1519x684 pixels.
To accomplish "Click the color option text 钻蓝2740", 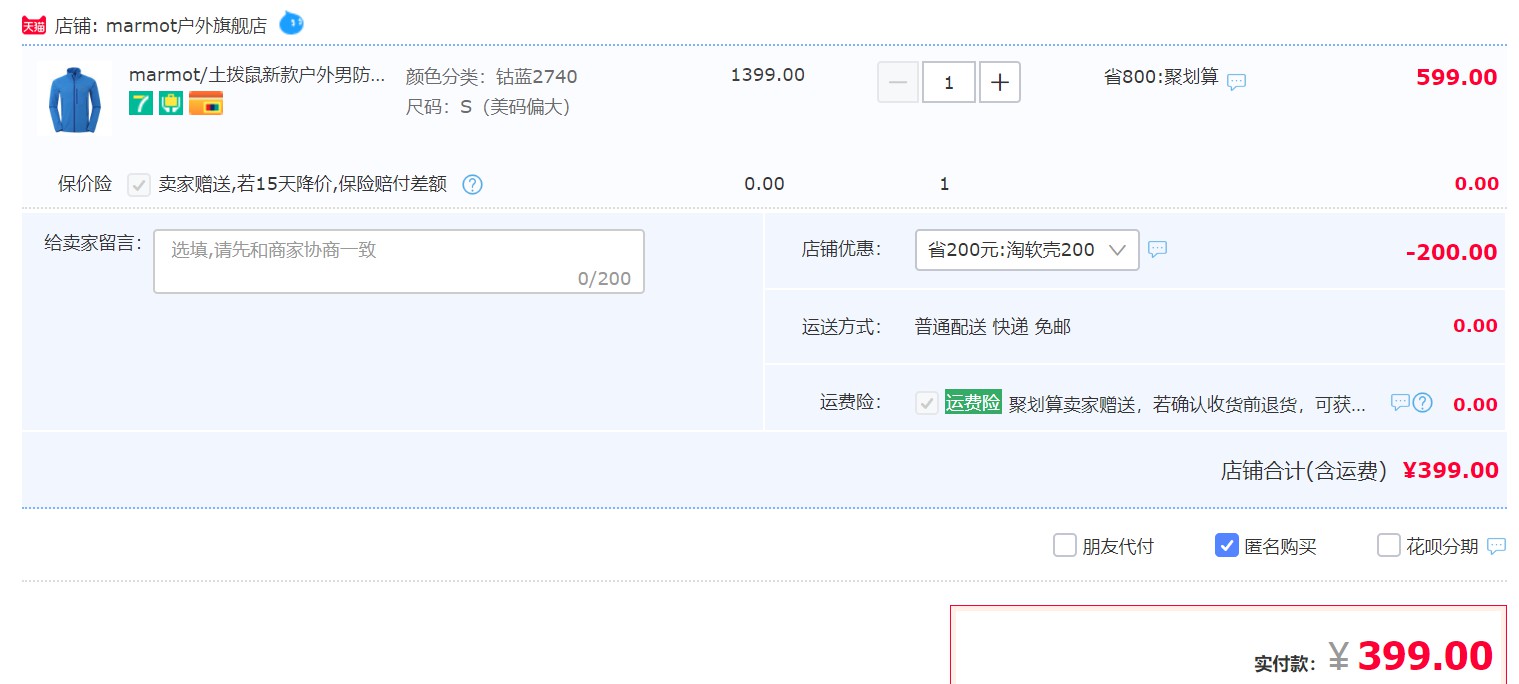I will pyautogui.click(x=537, y=77).
